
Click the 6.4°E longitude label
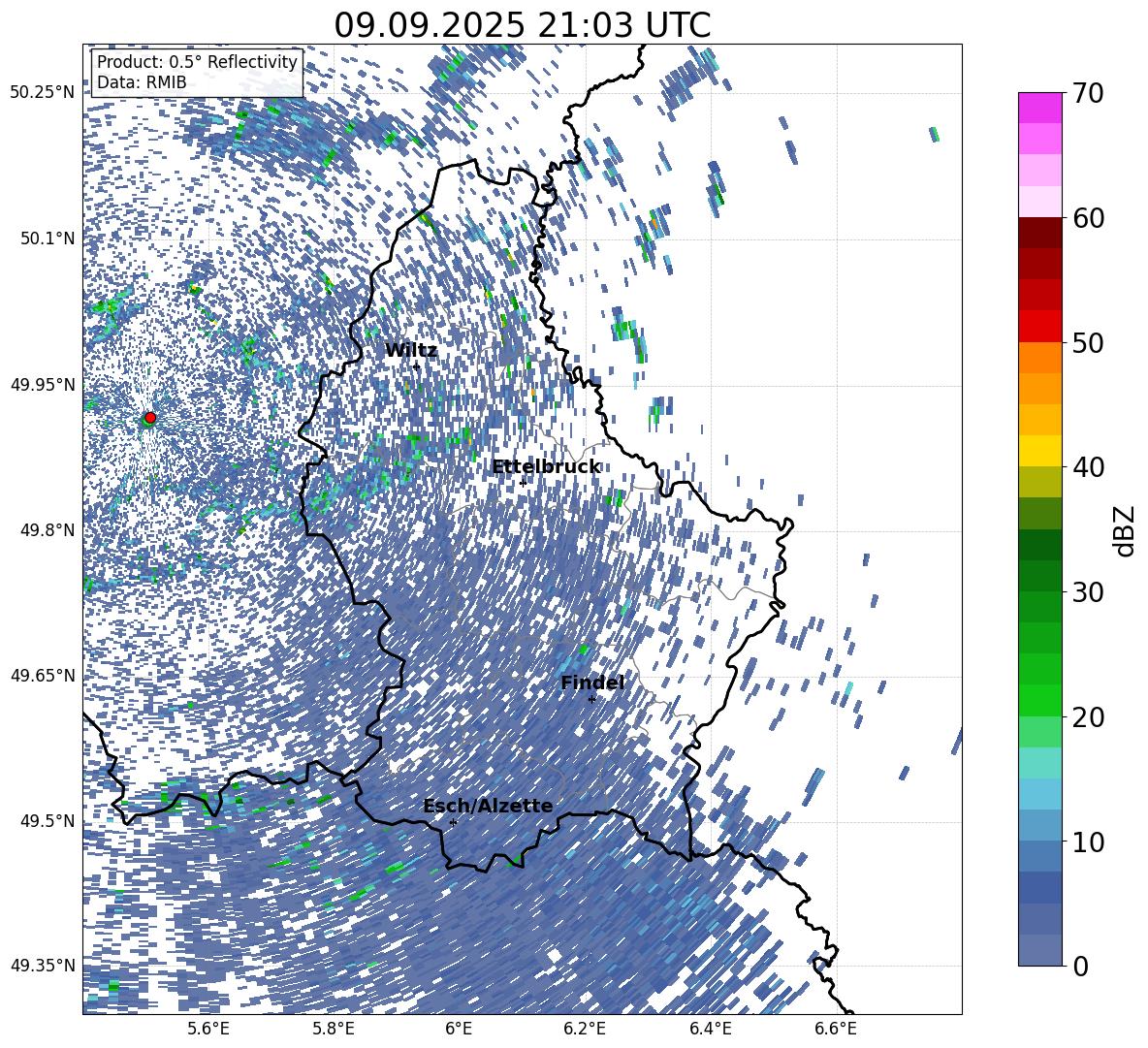(710, 1029)
